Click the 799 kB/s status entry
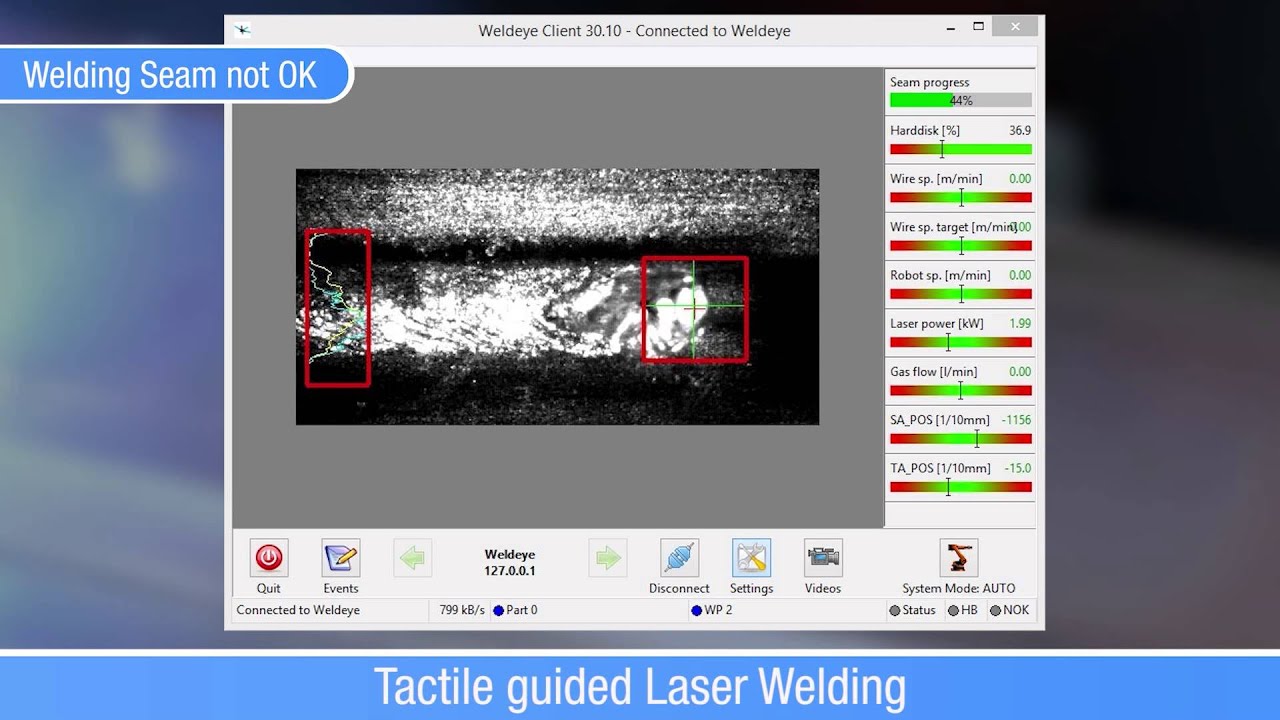Image resolution: width=1280 pixels, height=720 pixels. 462,610
